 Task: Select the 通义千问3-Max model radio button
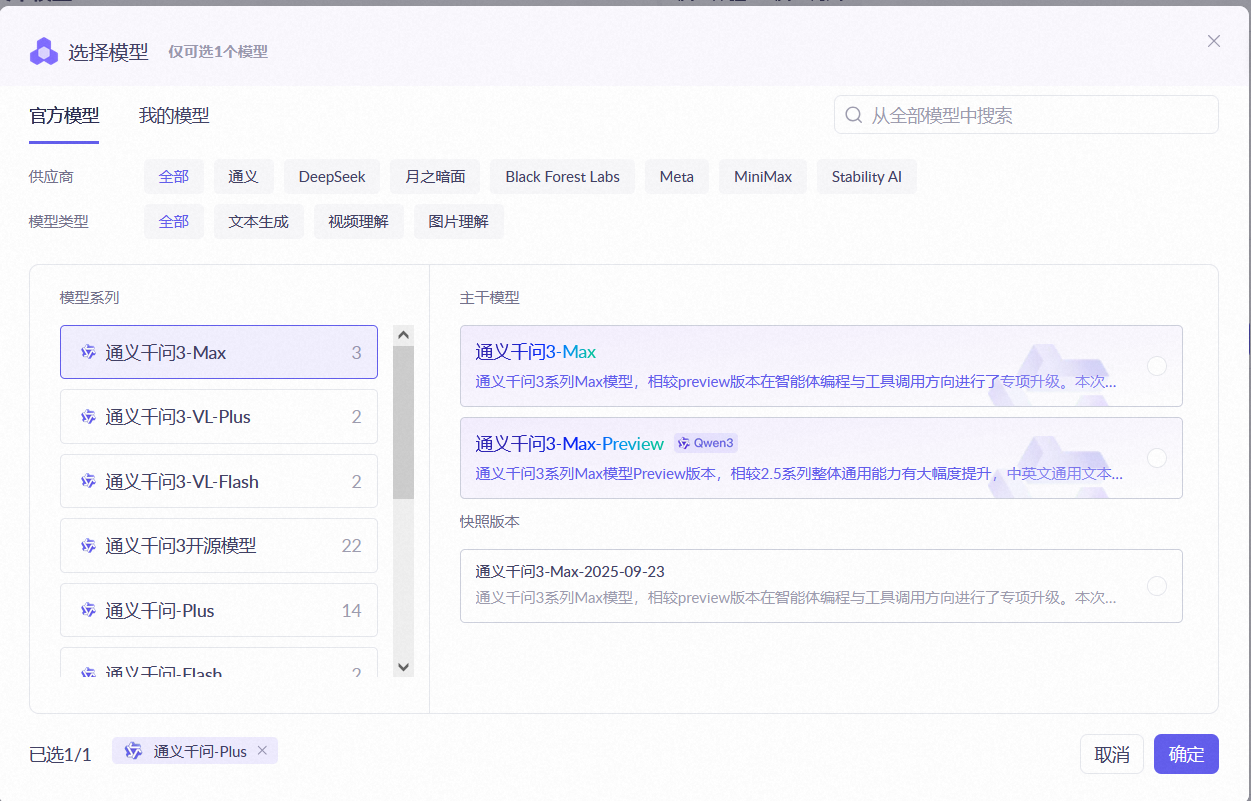(1157, 366)
